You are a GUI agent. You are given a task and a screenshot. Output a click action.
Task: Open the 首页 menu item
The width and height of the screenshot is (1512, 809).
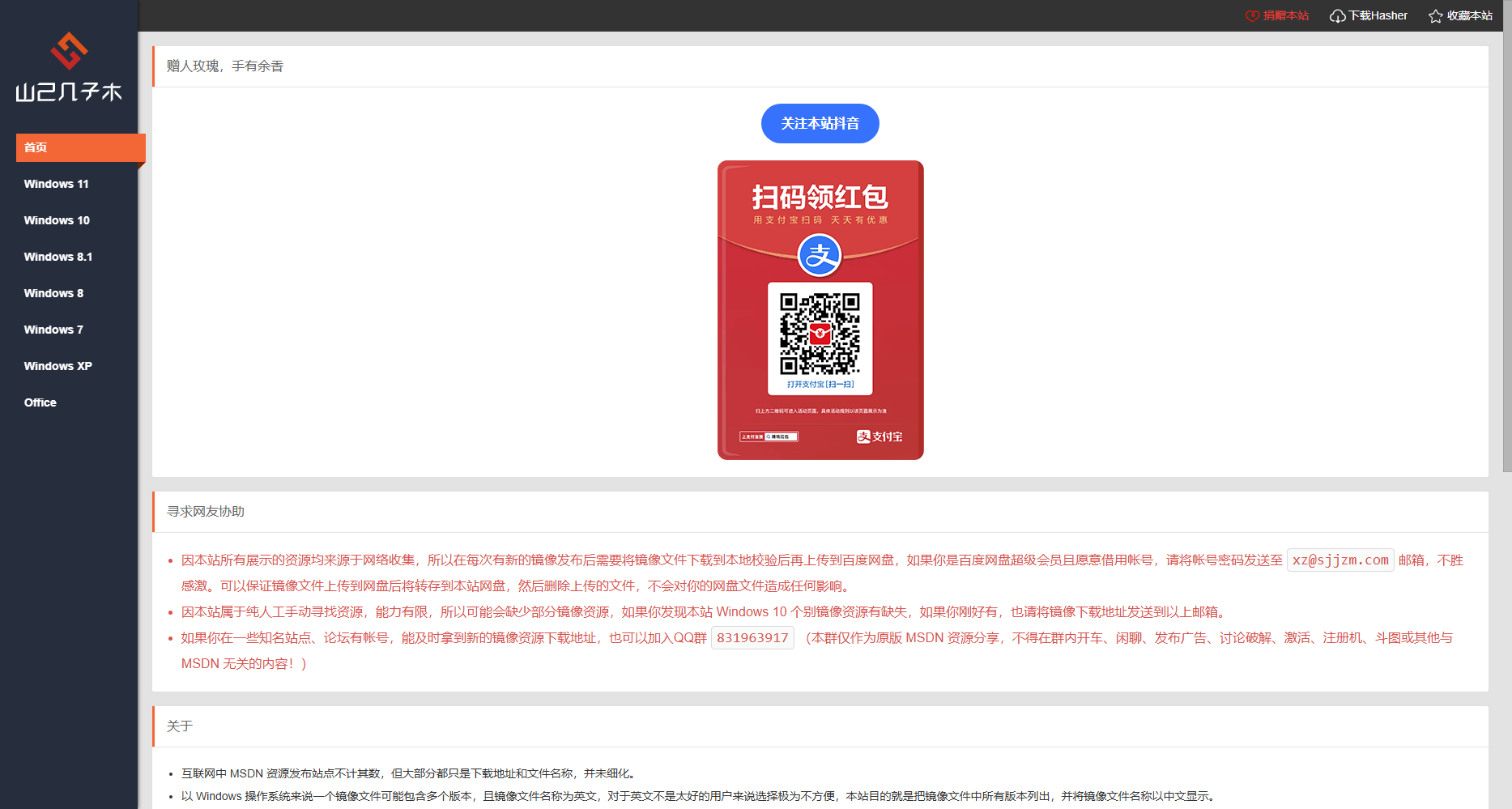pos(81,147)
